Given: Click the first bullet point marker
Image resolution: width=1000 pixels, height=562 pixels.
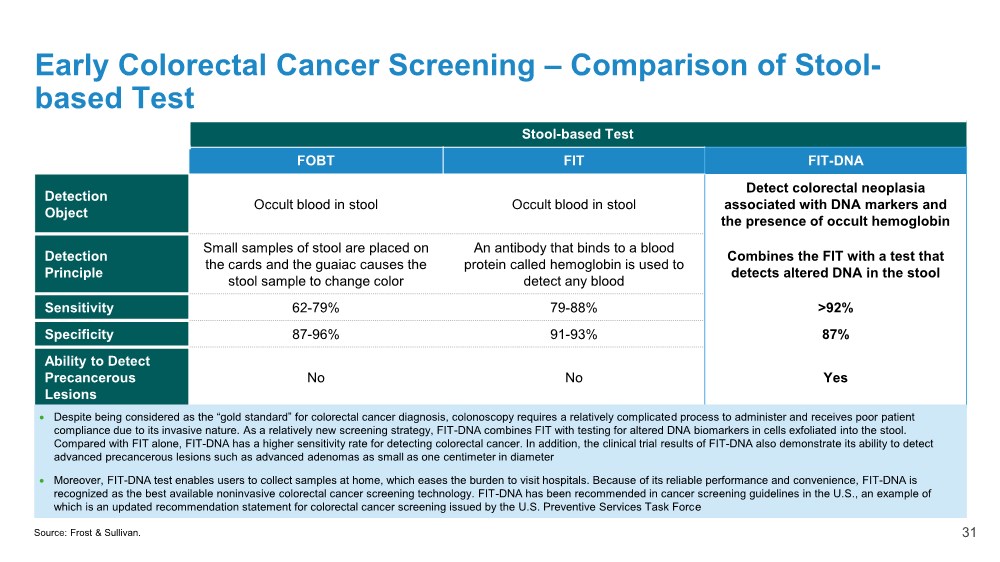Looking at the screenshot, I should click(41, 416).
